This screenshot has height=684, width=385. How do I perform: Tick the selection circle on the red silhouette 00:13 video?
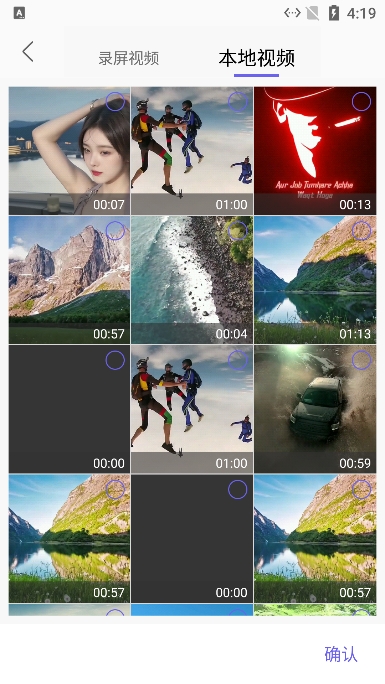pos(361,102)
